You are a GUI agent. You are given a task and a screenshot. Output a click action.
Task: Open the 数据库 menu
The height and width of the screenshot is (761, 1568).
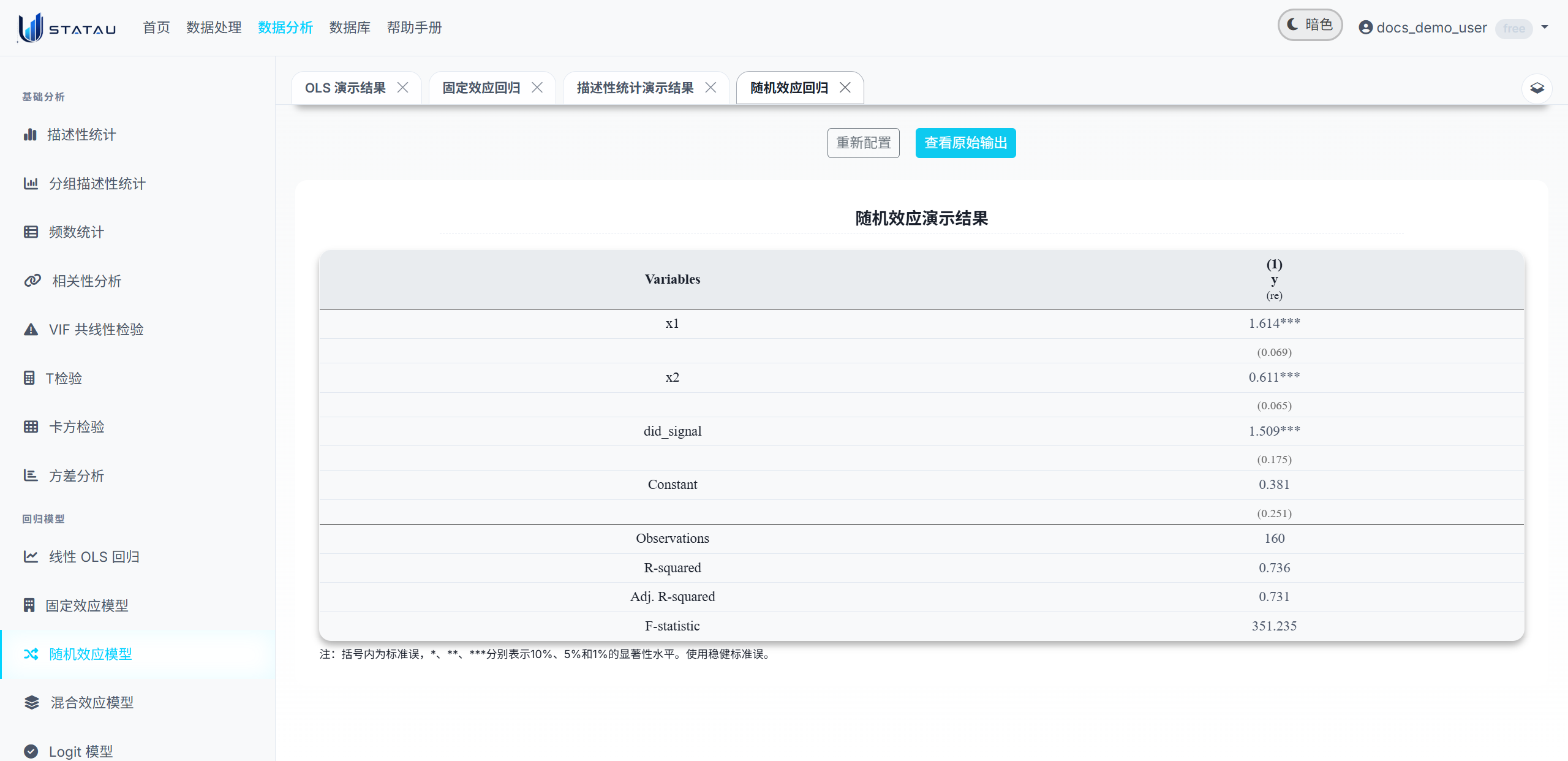[350, 28]
